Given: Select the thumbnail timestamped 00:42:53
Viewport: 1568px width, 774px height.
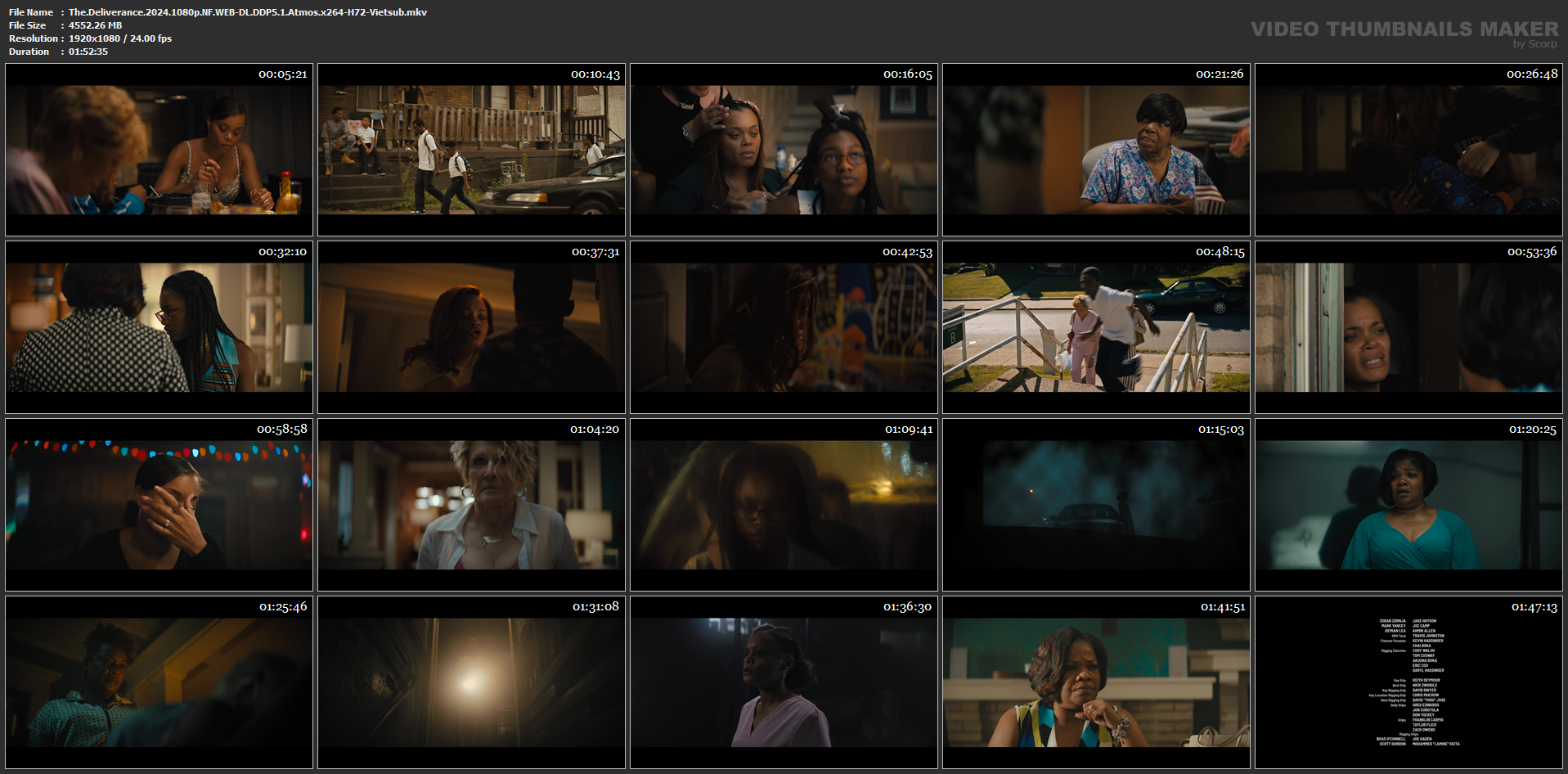Looking at the screenshot, I should tap(784, 327).
